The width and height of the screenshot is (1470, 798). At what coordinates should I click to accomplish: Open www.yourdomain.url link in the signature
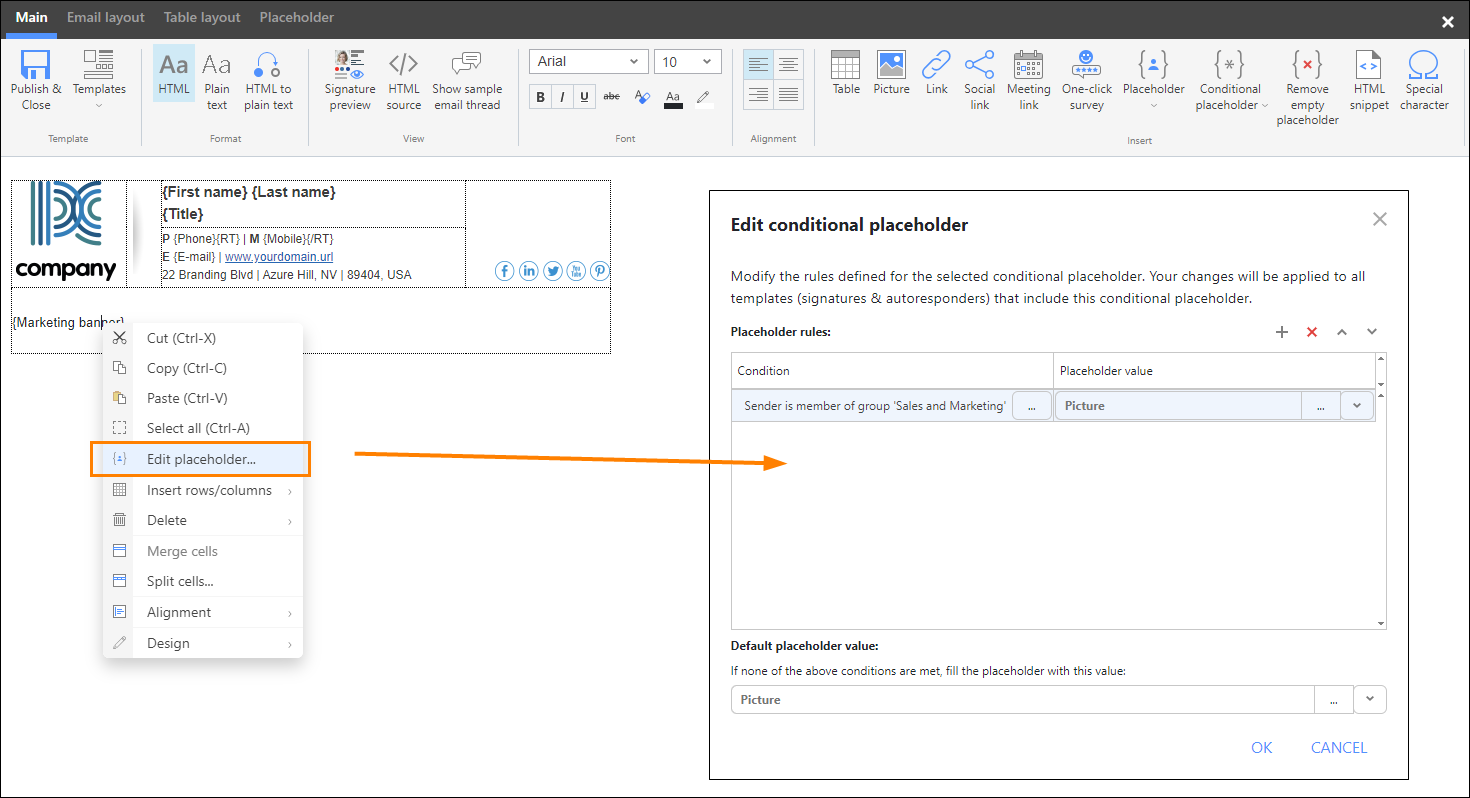point(278,256)
